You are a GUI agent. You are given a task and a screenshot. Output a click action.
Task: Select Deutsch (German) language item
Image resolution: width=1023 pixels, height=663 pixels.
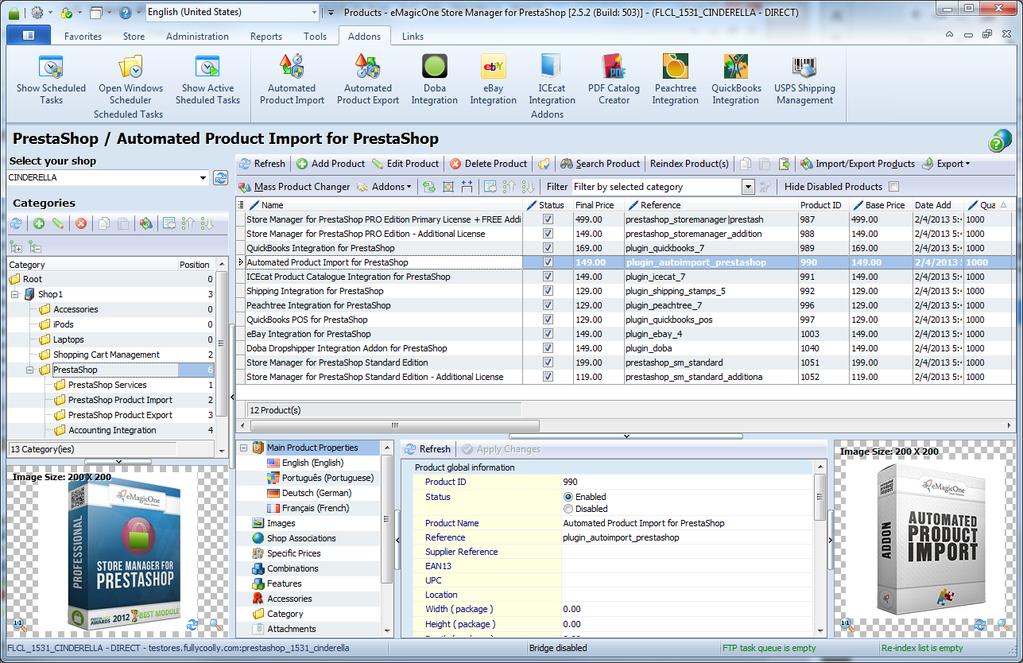316,493
